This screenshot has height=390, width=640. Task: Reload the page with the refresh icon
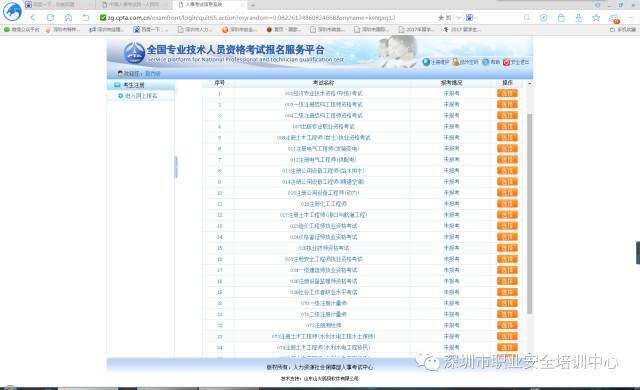click(x=51, y=18)
